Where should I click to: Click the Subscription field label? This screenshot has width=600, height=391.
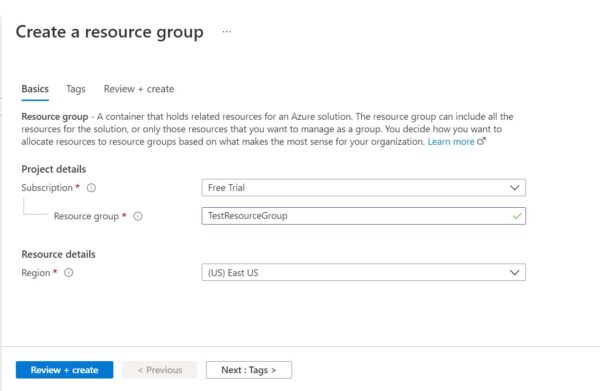[x=47, y=188]
